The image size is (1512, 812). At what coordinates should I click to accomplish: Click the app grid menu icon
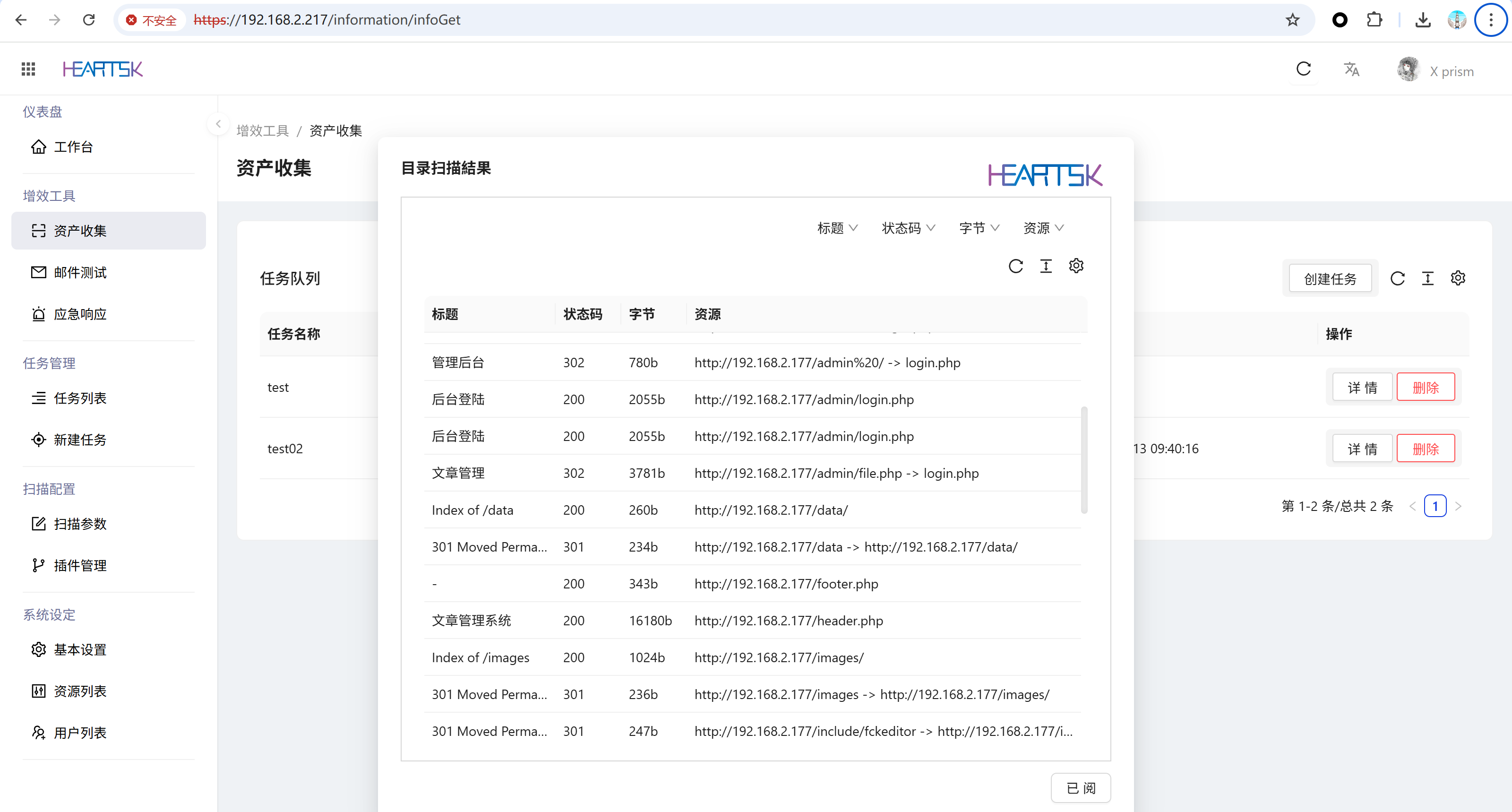click(x=28, y=69)
